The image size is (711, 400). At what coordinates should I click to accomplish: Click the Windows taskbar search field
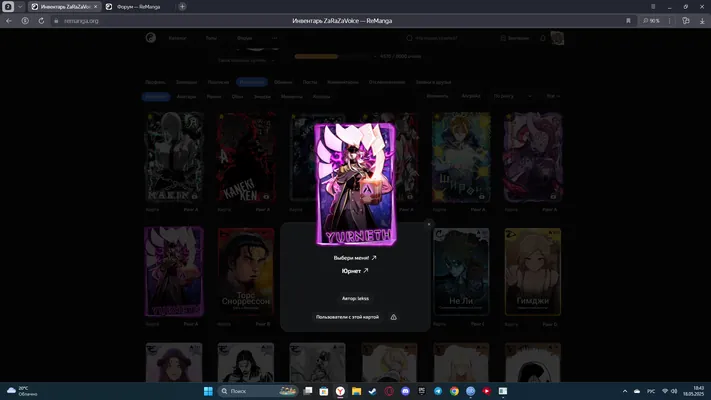(x=258, y=391)
